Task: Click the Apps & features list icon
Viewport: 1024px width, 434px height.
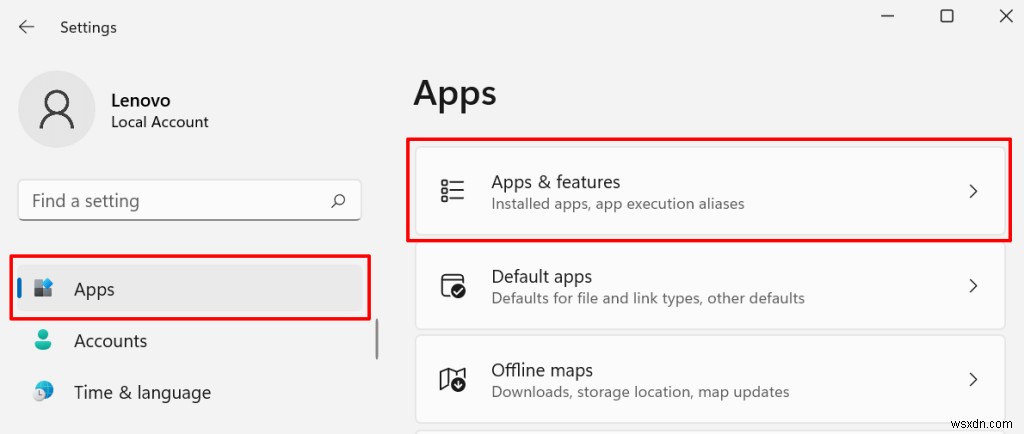Action: [x=453, y=191]
